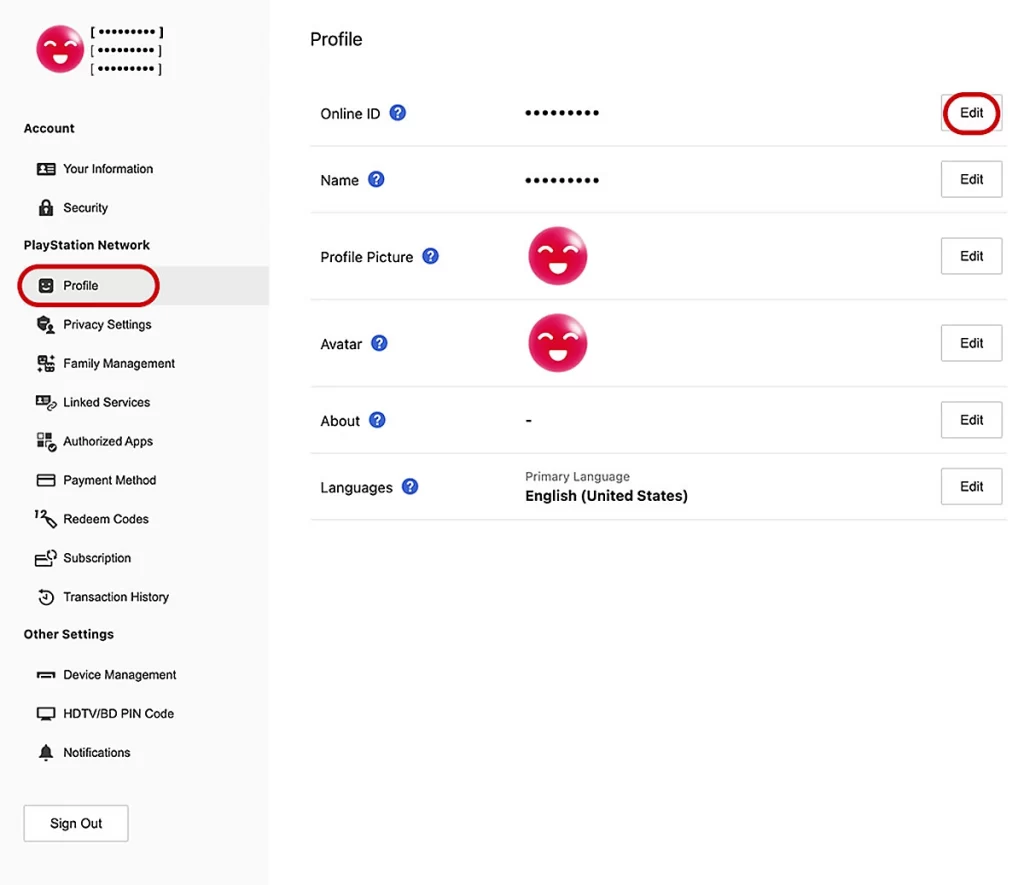
Task: Click the Sign Out button
Action: 75,823
